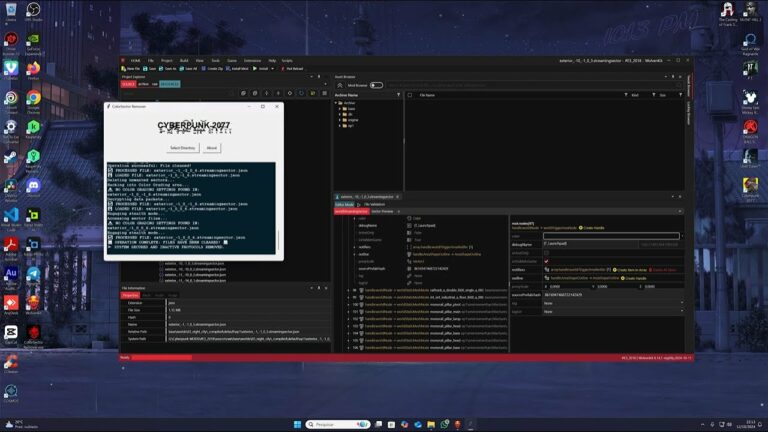Viewport: 768px width, 432px height.
Task: Expand the base archive folder
Action: pyautogui.click(x=340, y=109)
